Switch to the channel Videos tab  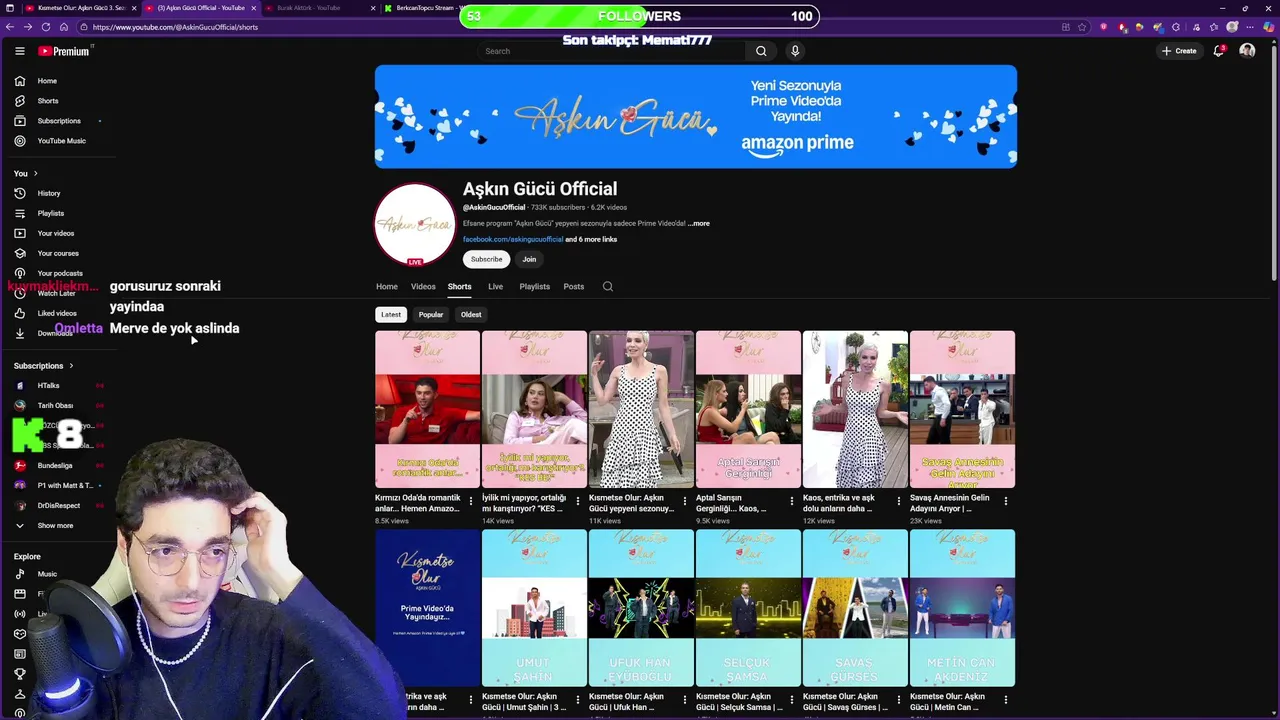coord(423,286)
